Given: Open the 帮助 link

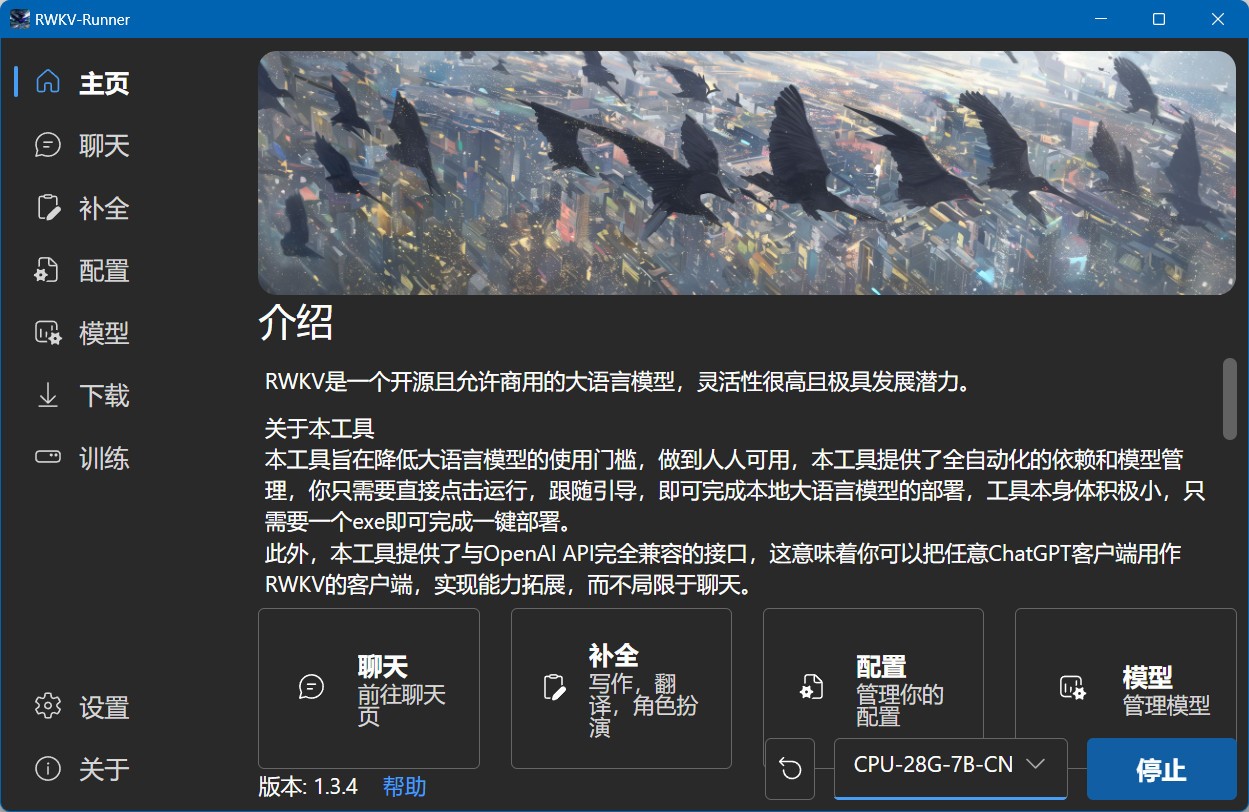Looking at the screenshot, I should click(404, 786).
